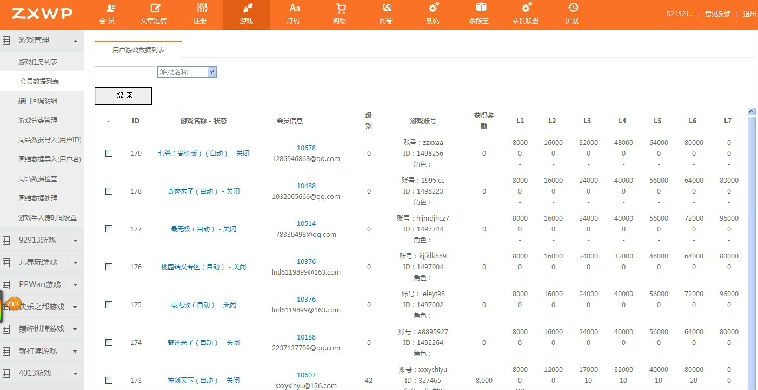Tick the checkbox for row ID 179
Viewport: 758px width, 390px height.
pos(108,153)
